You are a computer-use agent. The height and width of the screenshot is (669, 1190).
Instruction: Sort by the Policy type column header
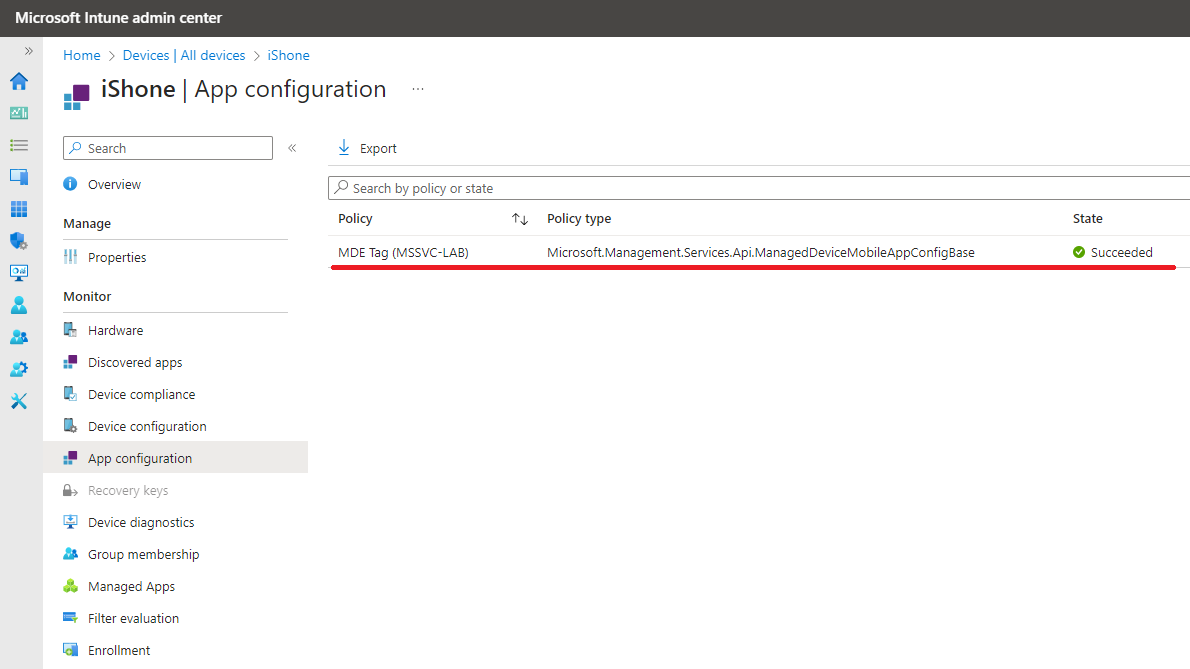[x=579, y=218]
